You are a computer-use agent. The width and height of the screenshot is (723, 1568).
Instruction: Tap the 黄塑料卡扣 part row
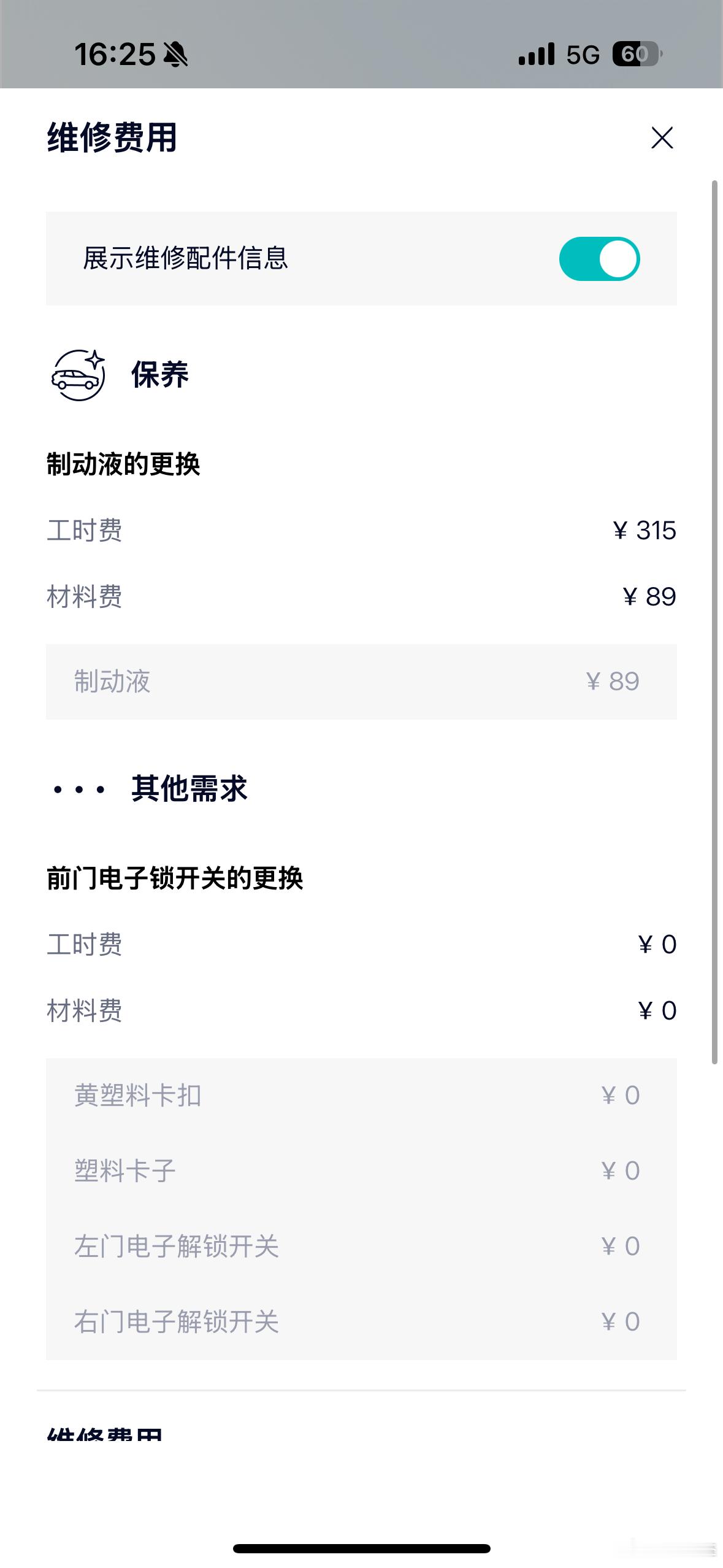click(361, 1096)
